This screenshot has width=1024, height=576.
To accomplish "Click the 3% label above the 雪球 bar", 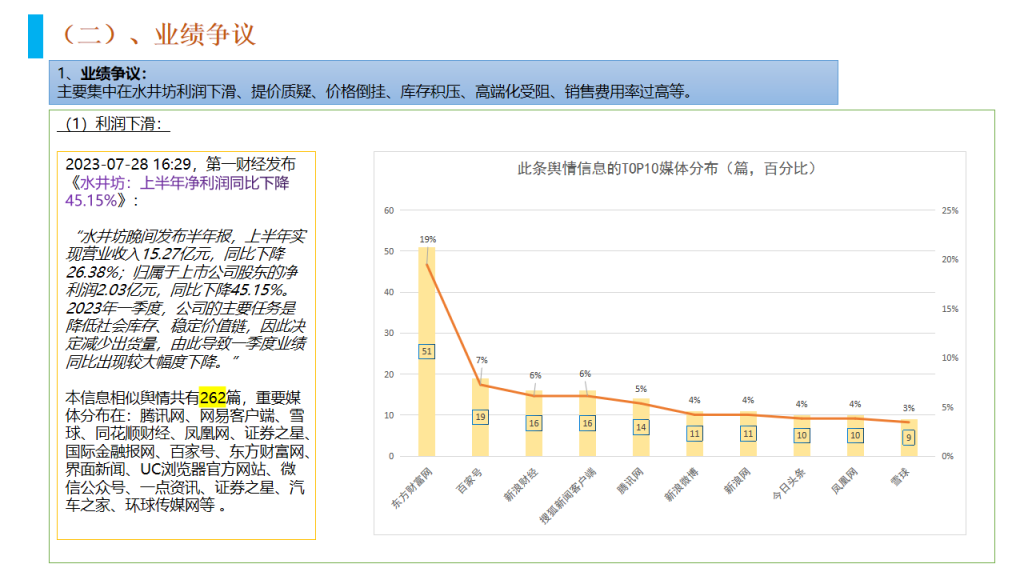I will tap(907, 408).
